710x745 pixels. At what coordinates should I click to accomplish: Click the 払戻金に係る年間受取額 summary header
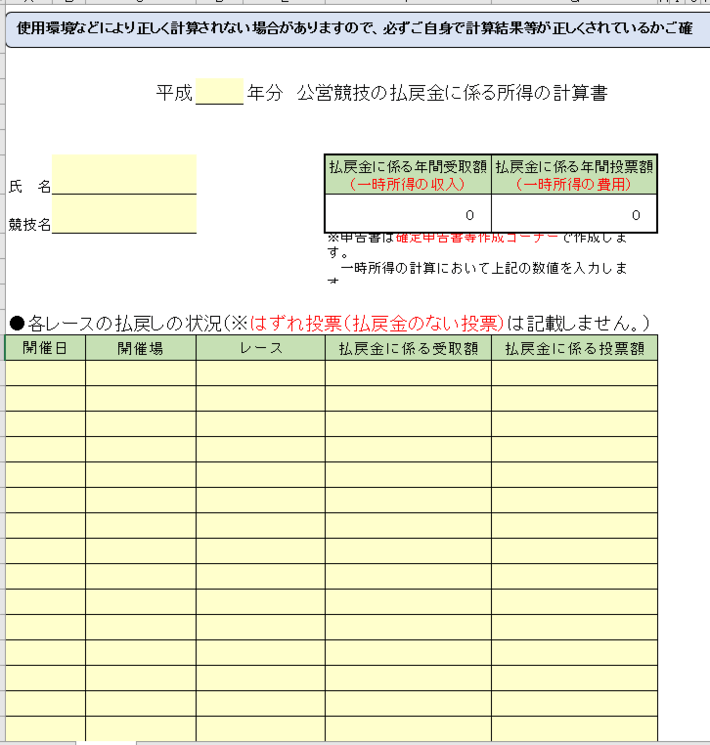click(x=408, y=175)
